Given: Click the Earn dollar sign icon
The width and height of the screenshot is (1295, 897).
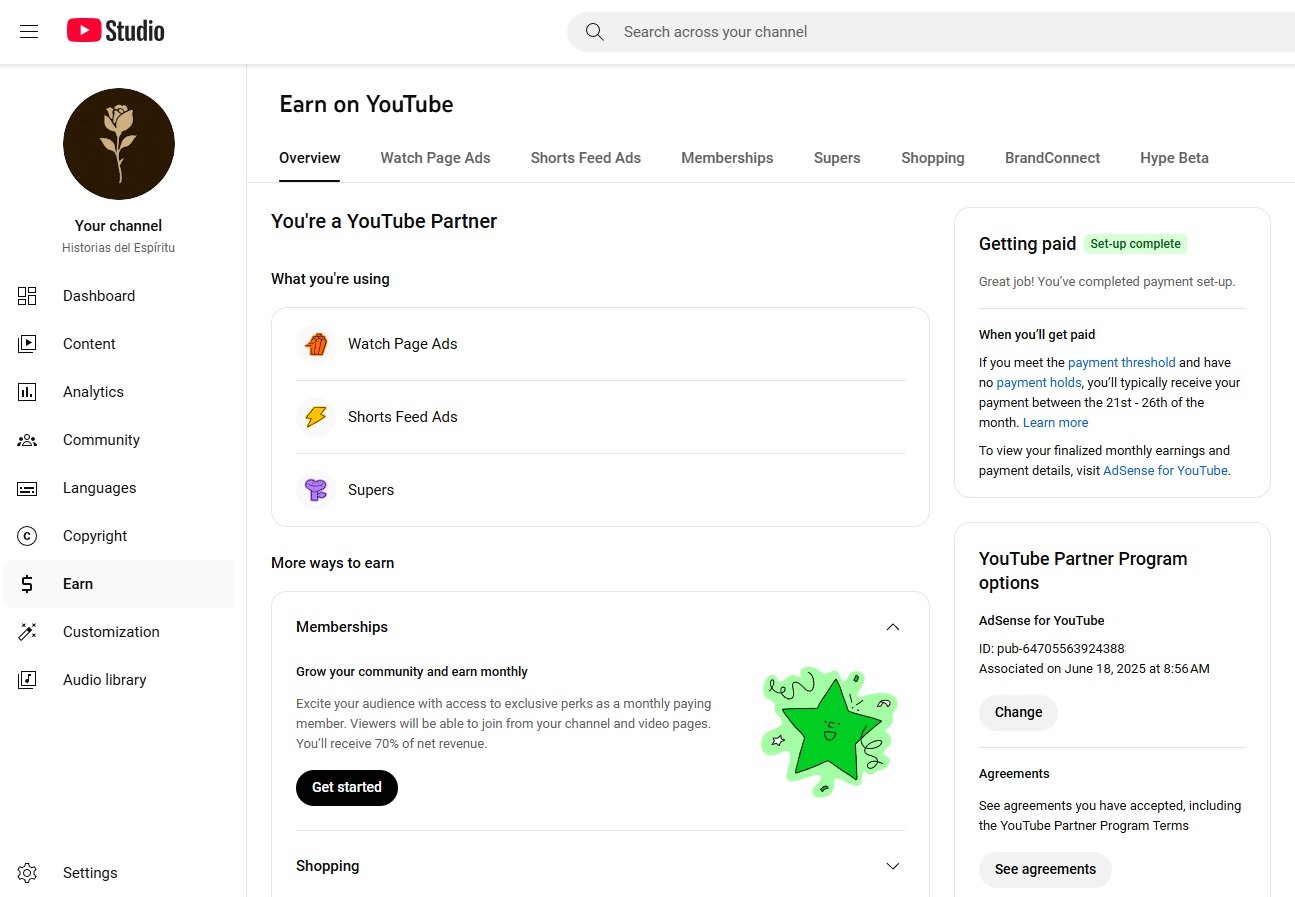Looking at the screenshot, I should [x=27, y=584].
